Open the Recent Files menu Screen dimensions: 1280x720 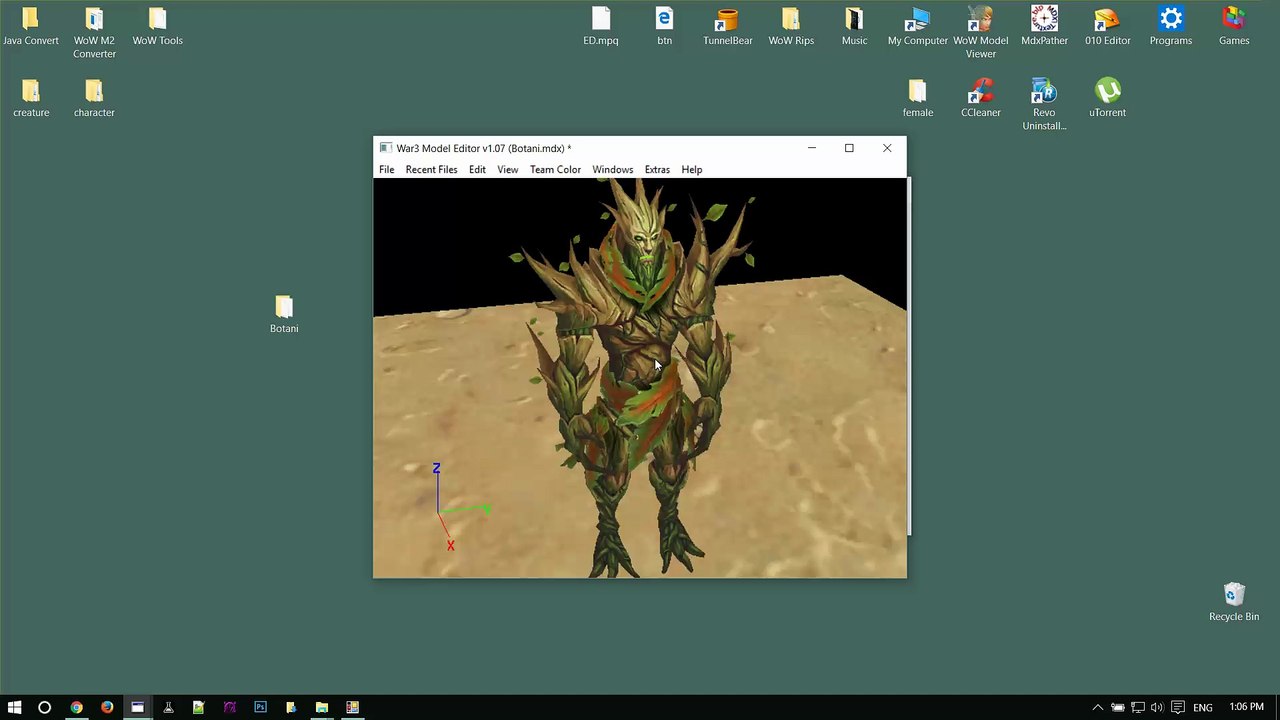(431, 169)
